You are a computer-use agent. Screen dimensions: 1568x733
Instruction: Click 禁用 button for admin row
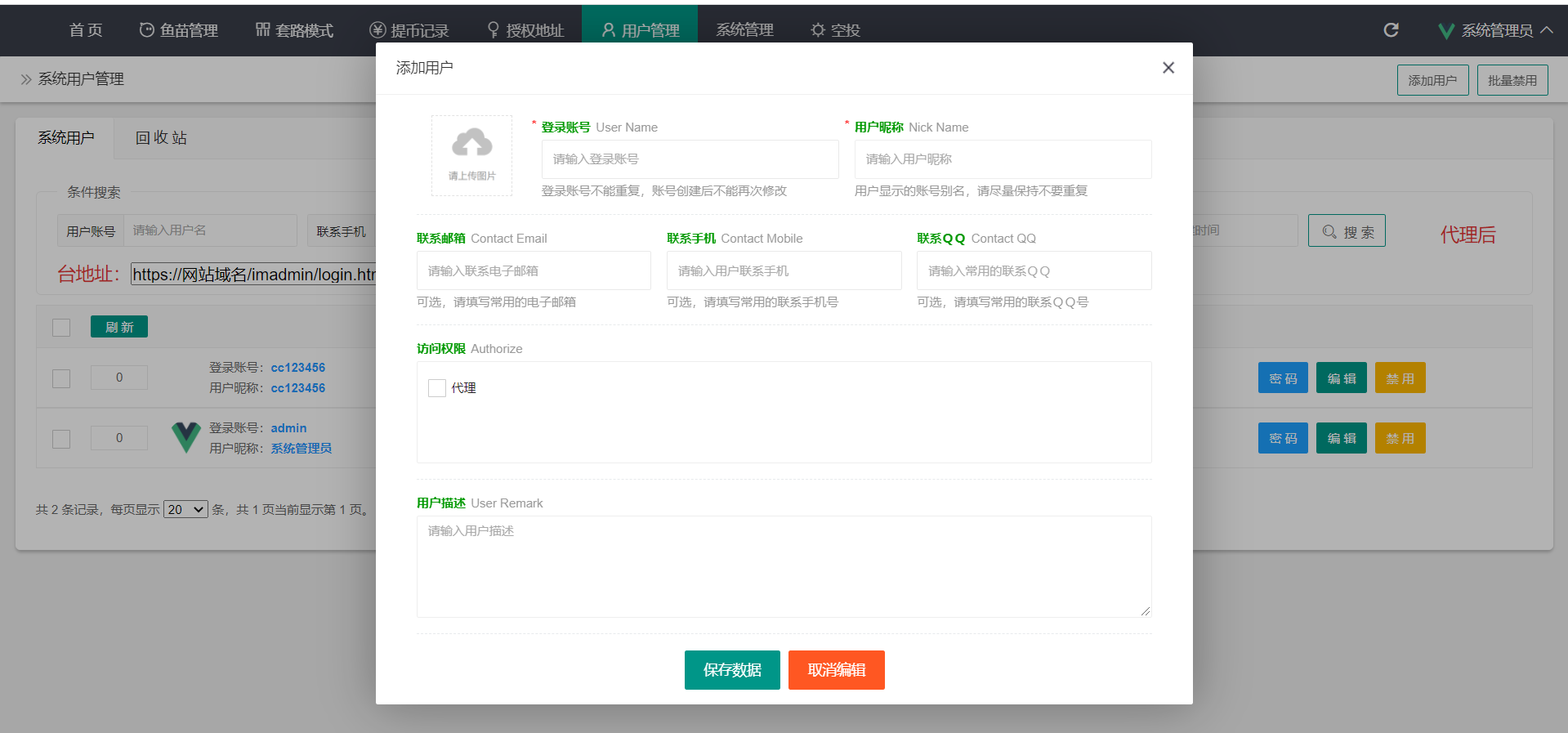click(1400, 438)
